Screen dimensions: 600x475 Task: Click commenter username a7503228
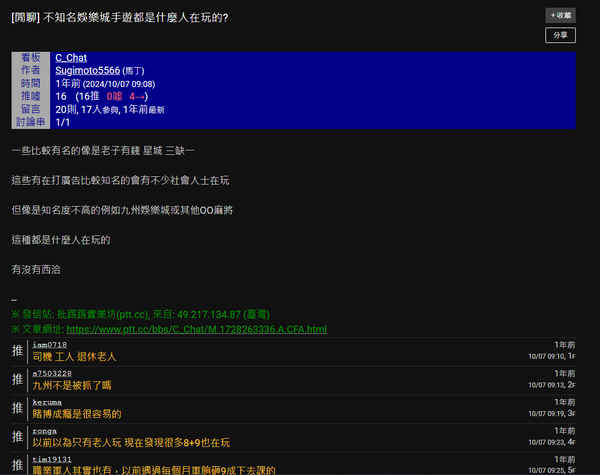point(52,373)
